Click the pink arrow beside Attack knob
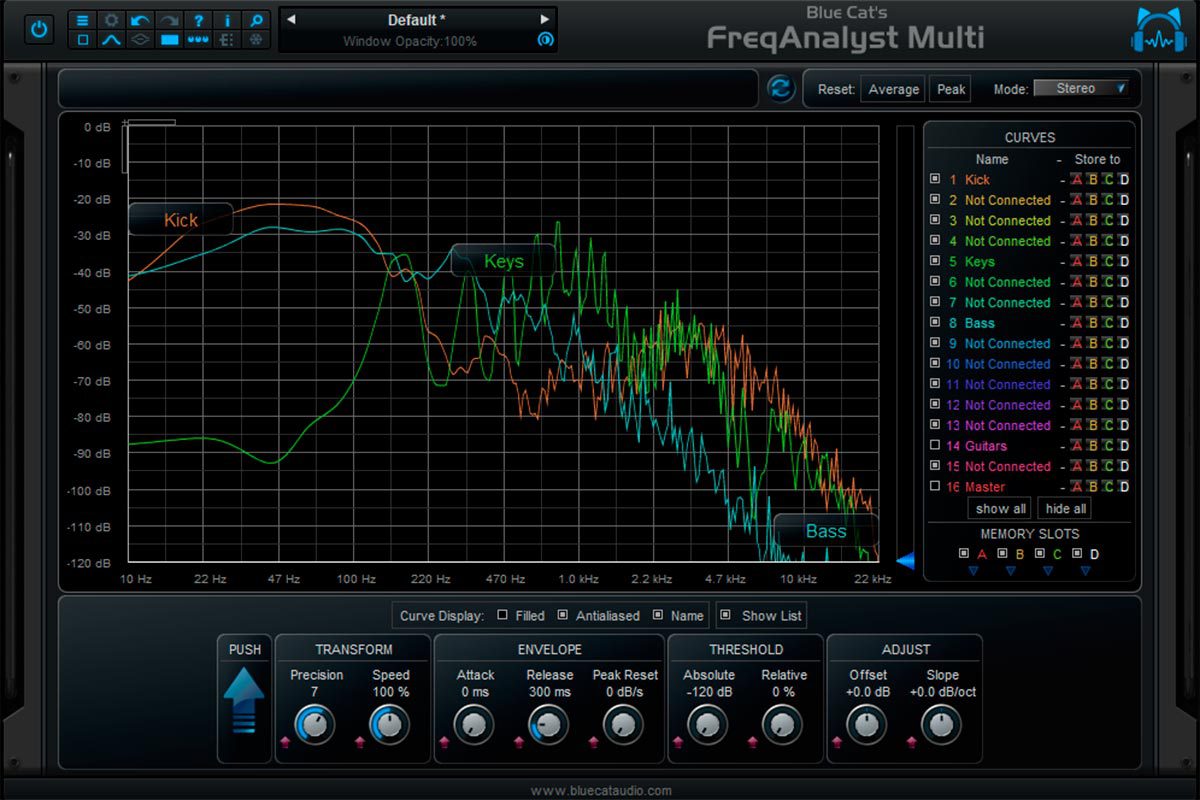Image resolution: width=1200 pixels, height=800 pixels. (x=445, y=741)
